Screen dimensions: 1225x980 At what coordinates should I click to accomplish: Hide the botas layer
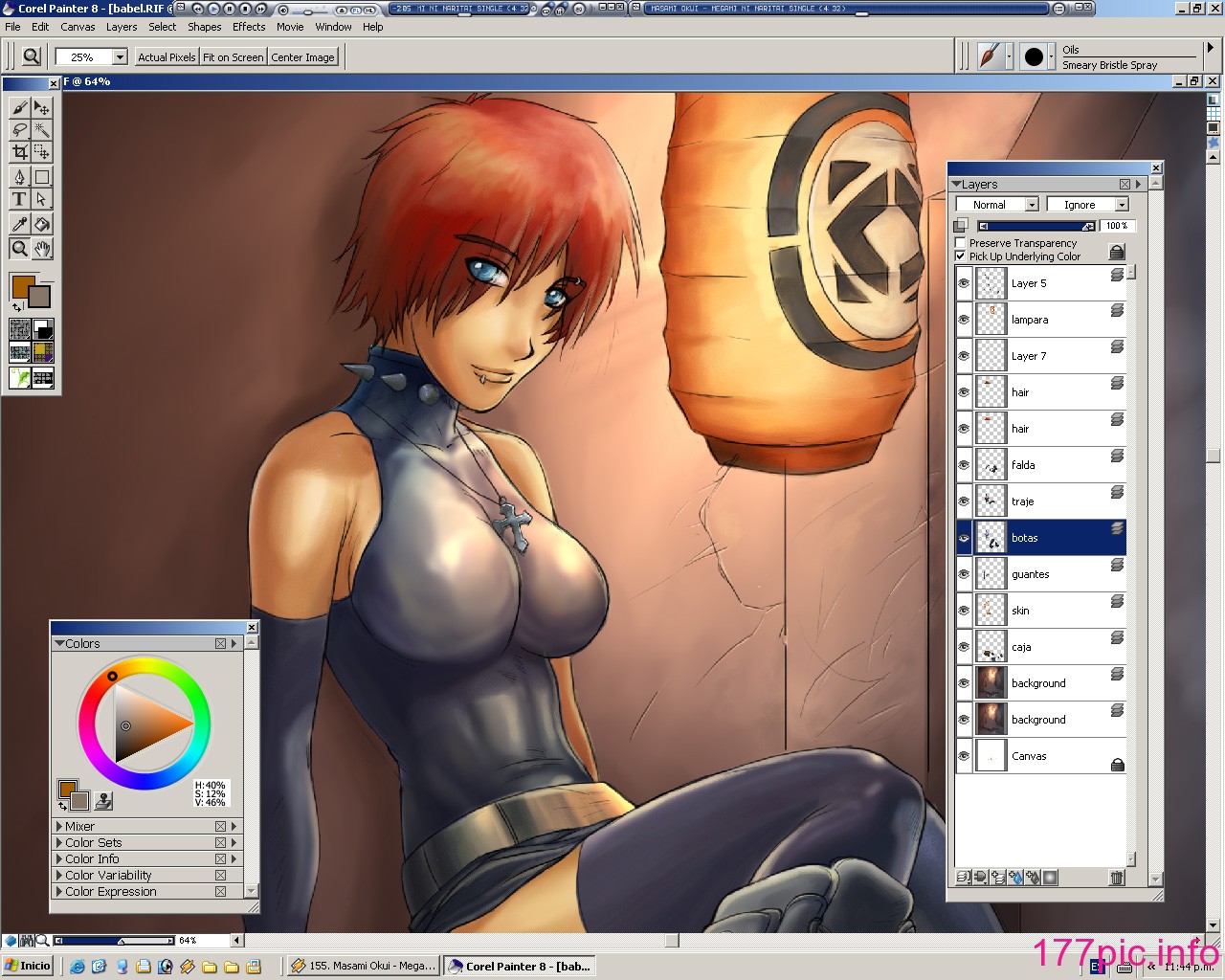pyautogui.click(x=964, y=538)
